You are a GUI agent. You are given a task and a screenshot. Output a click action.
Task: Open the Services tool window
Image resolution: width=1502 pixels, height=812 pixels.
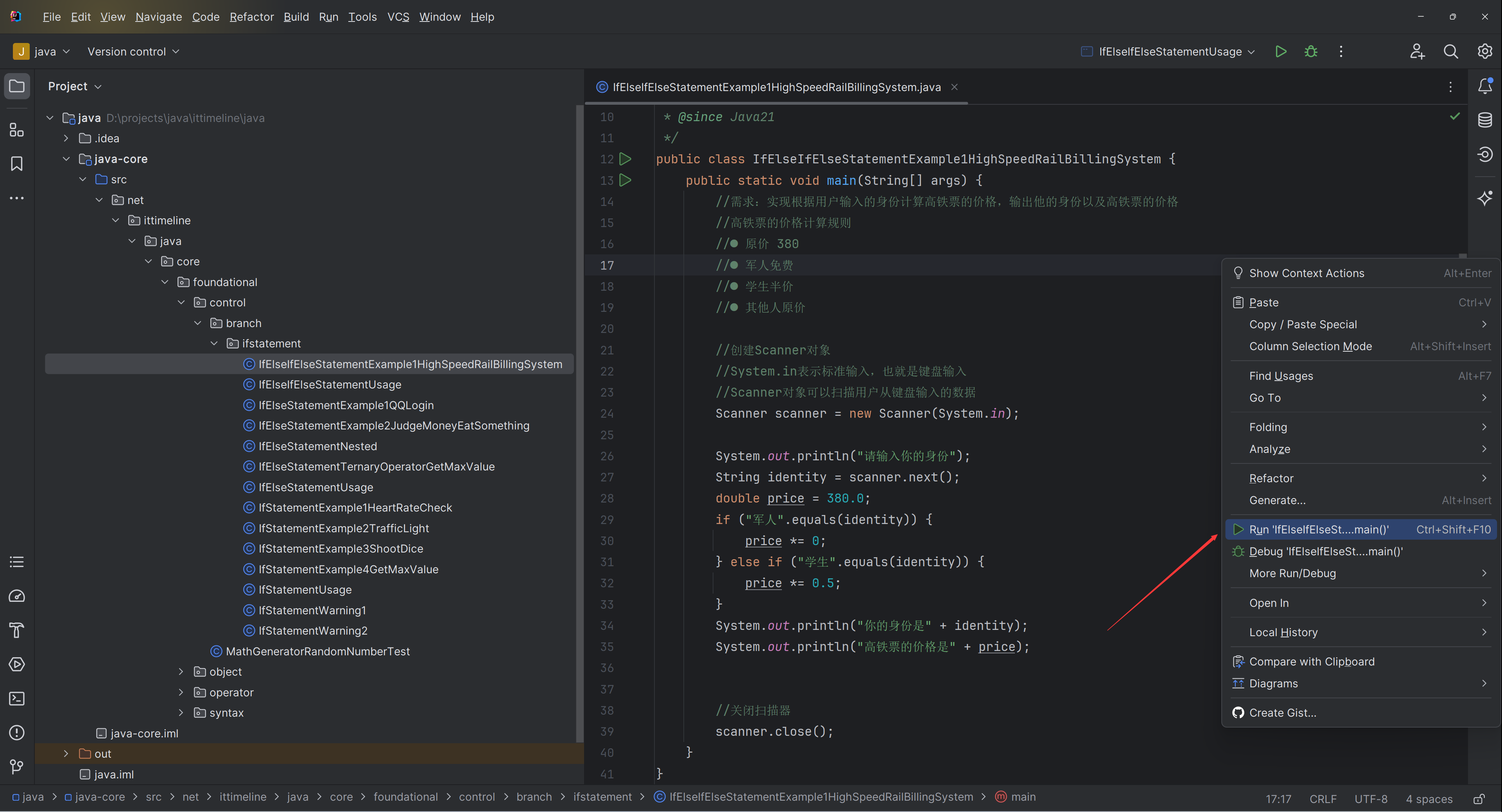point(17,664)
